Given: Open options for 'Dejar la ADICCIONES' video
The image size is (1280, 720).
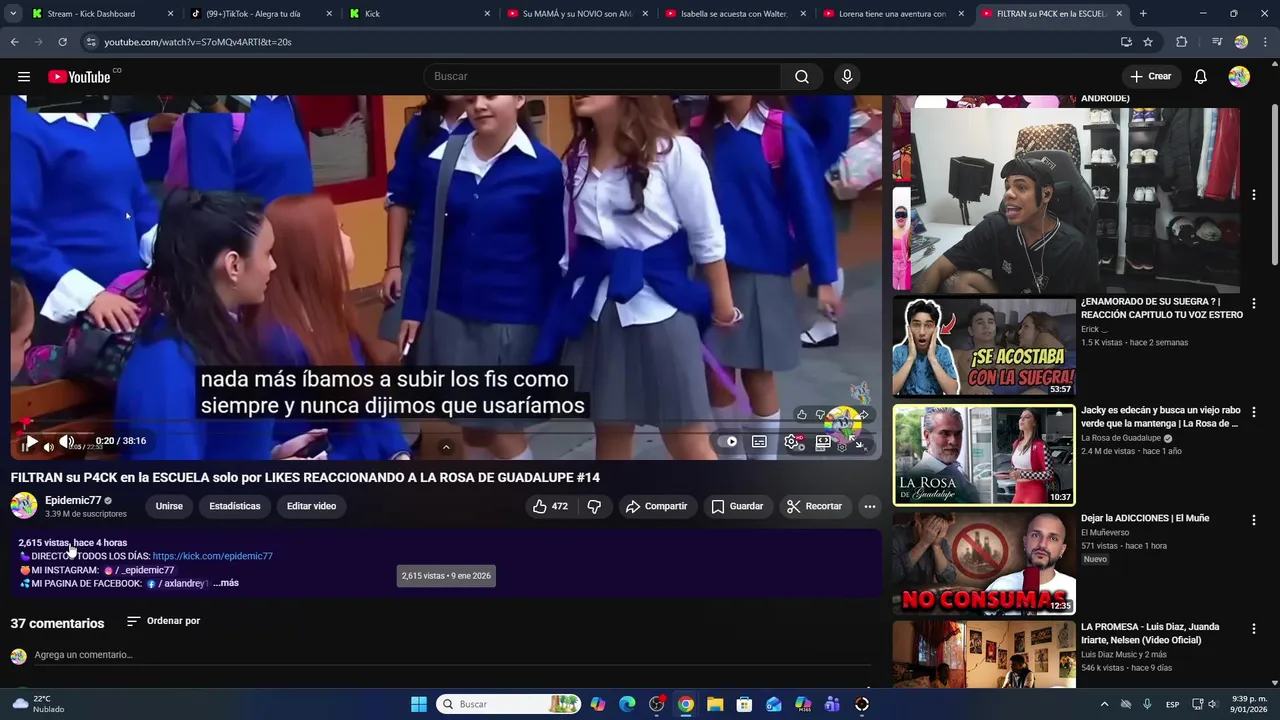Looking at the screenshot, I should pyautogui.click(x=1253, y=520).
